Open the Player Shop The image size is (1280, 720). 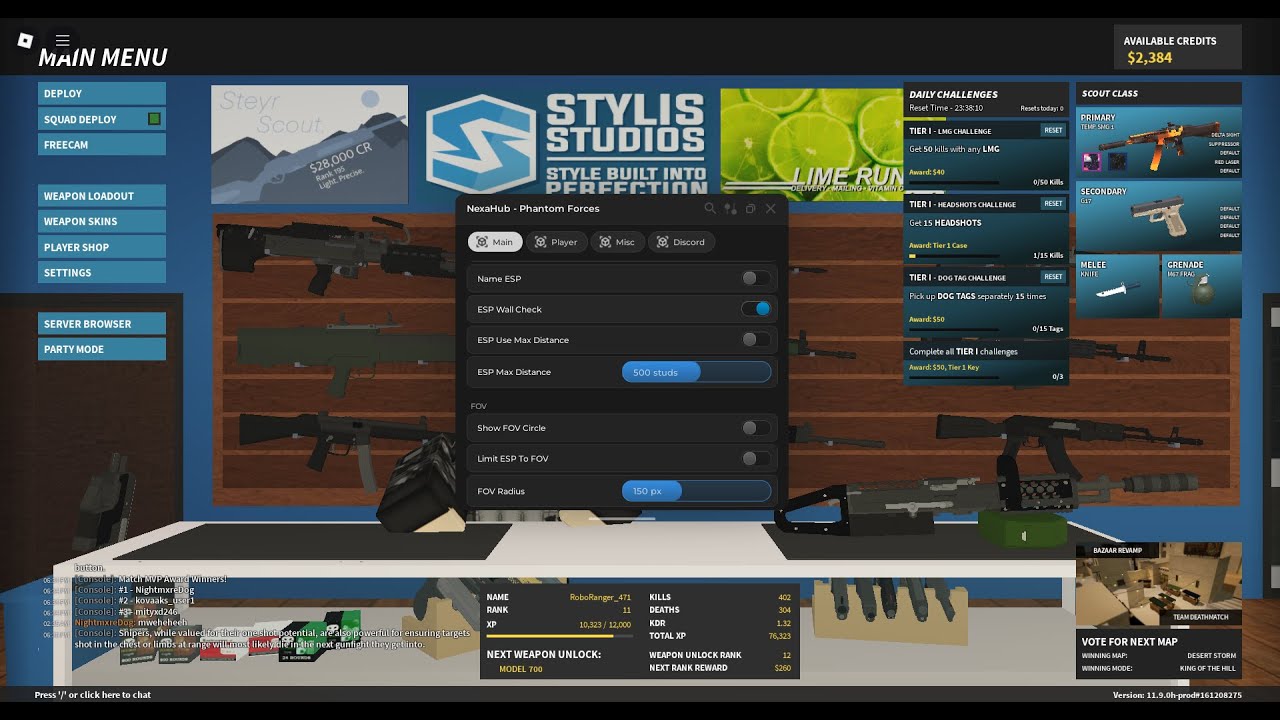tap(102, 247)
